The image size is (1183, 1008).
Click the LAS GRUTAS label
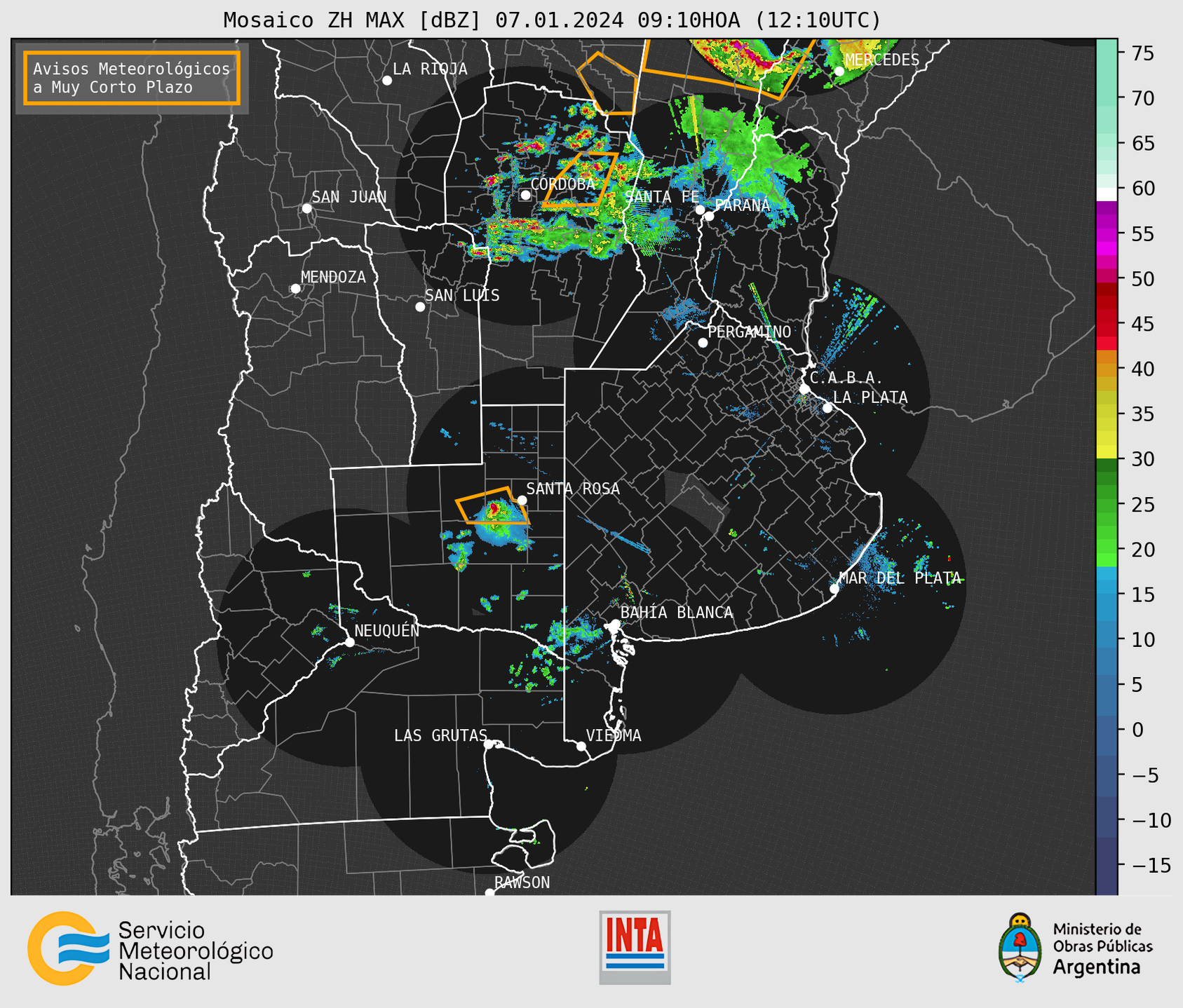tap(440, 735)
